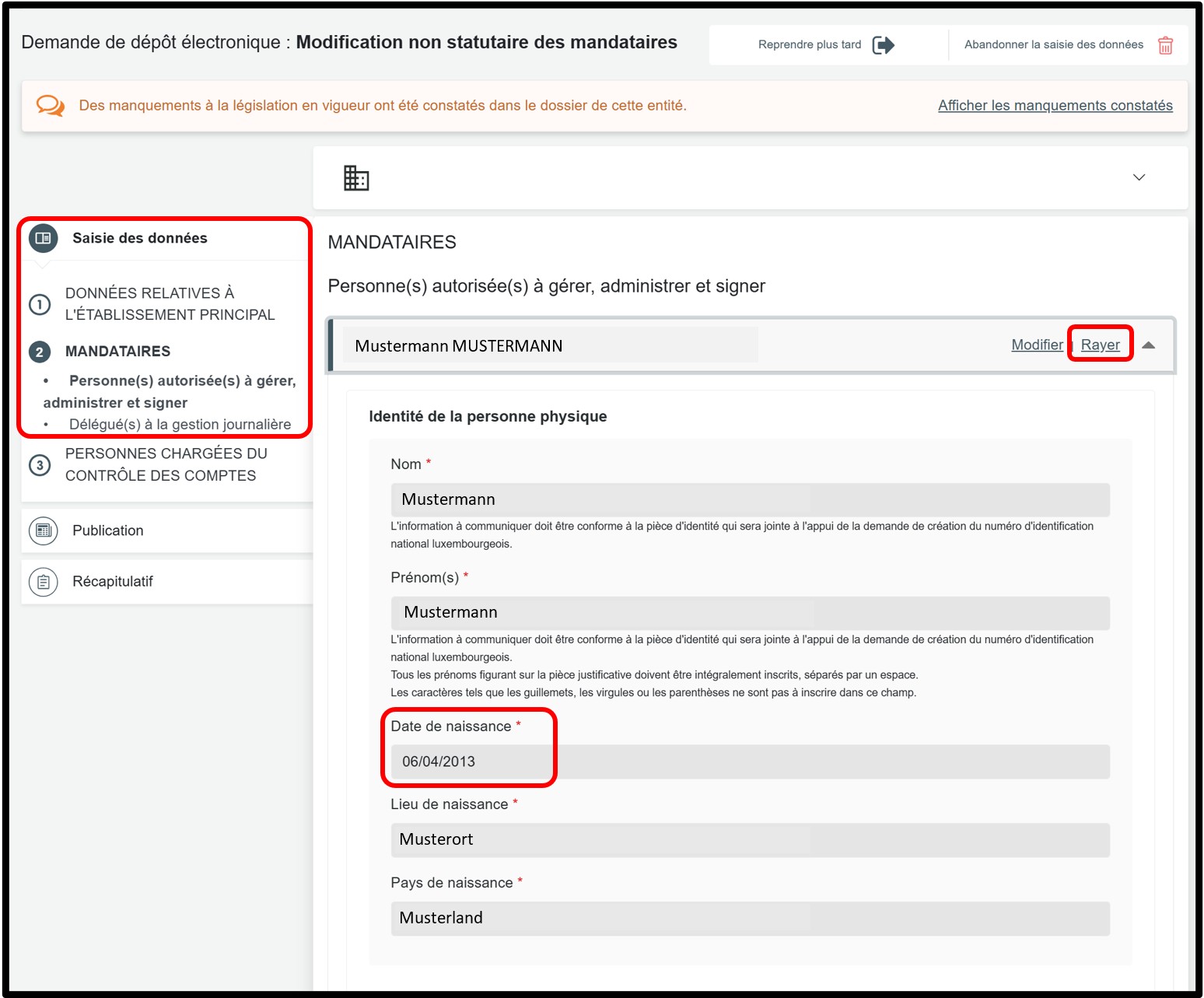Viewport: 1204px width, 998px height.
Task: Click the Date de naissance field
Action: click(x=750, y=762)
